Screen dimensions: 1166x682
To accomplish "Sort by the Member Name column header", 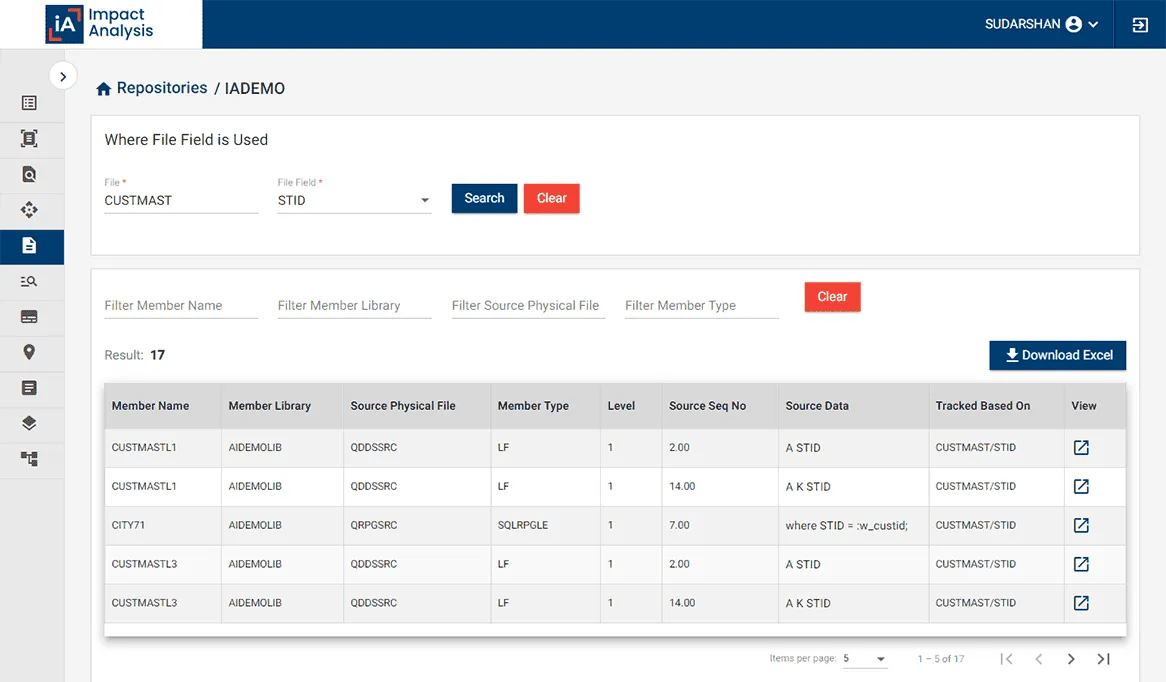I will (x=150, y=406).
